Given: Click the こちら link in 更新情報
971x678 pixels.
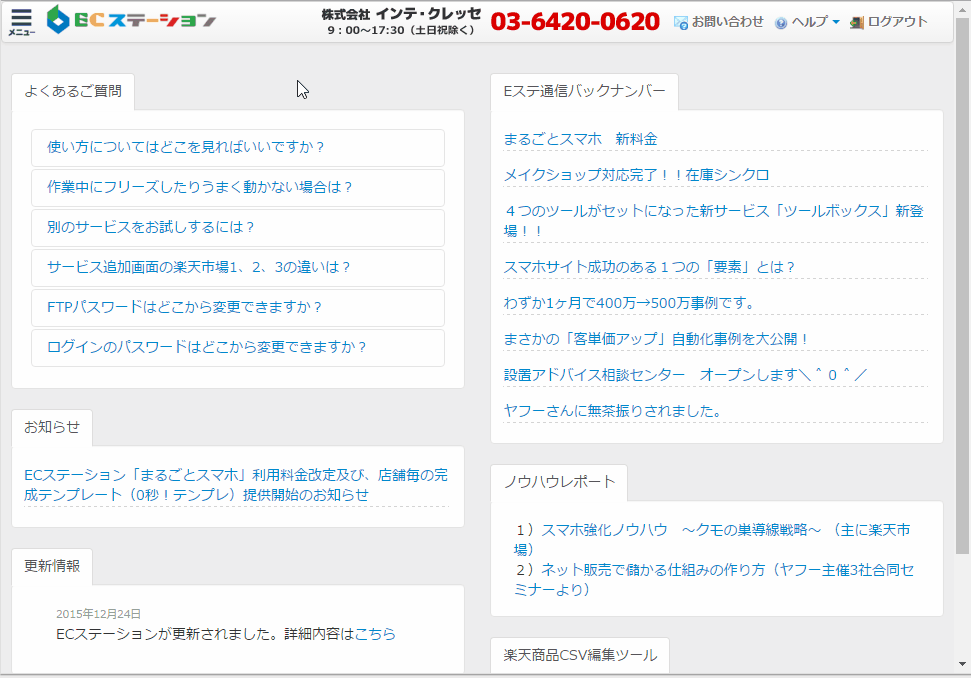Looking at the screenshot, I should point(375,634).
